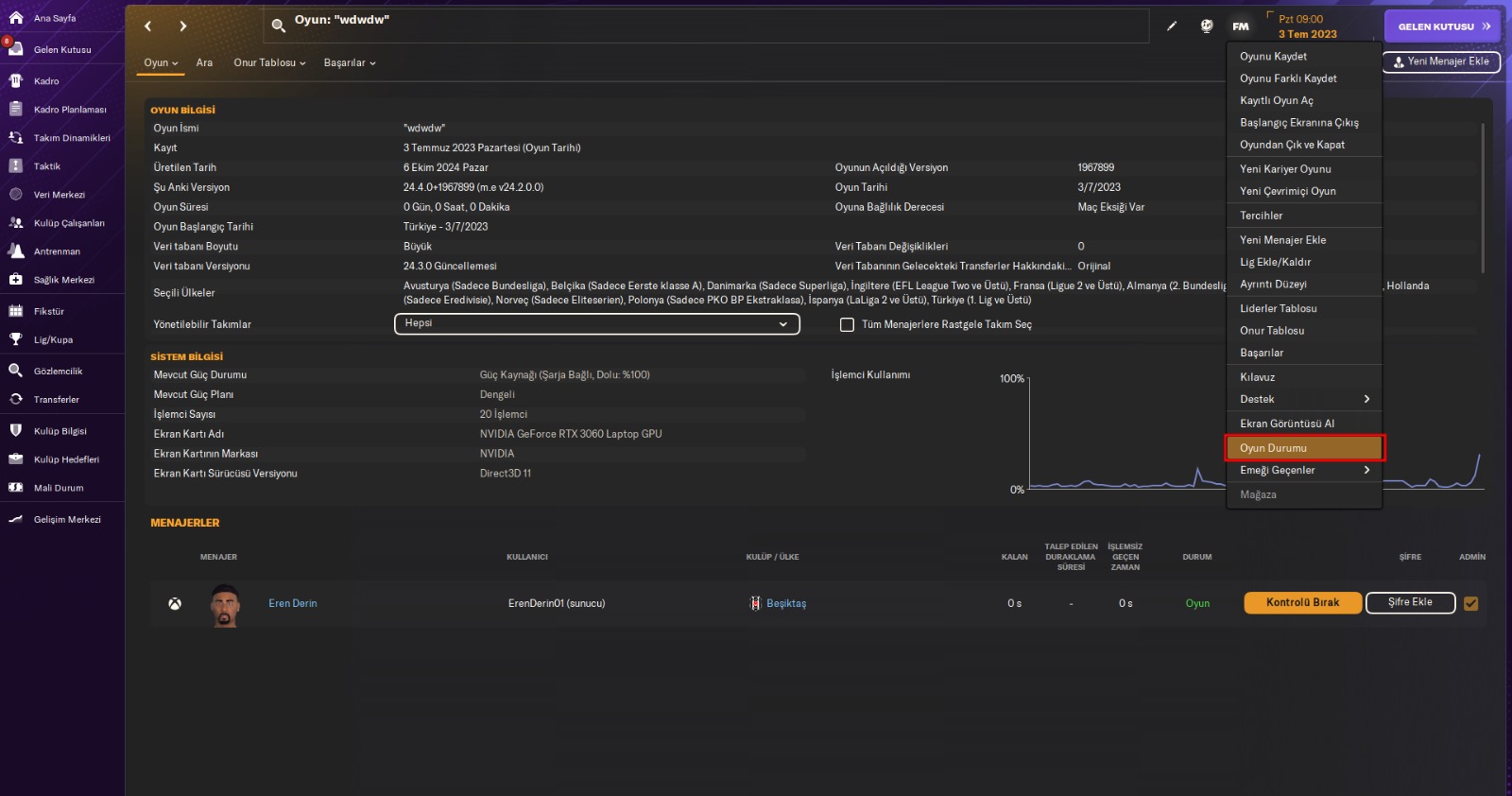The height and width of the screenshot is (796, 1512).
Task: Open Lig/Kupa trophy icon
Action: tap(16, 339)
